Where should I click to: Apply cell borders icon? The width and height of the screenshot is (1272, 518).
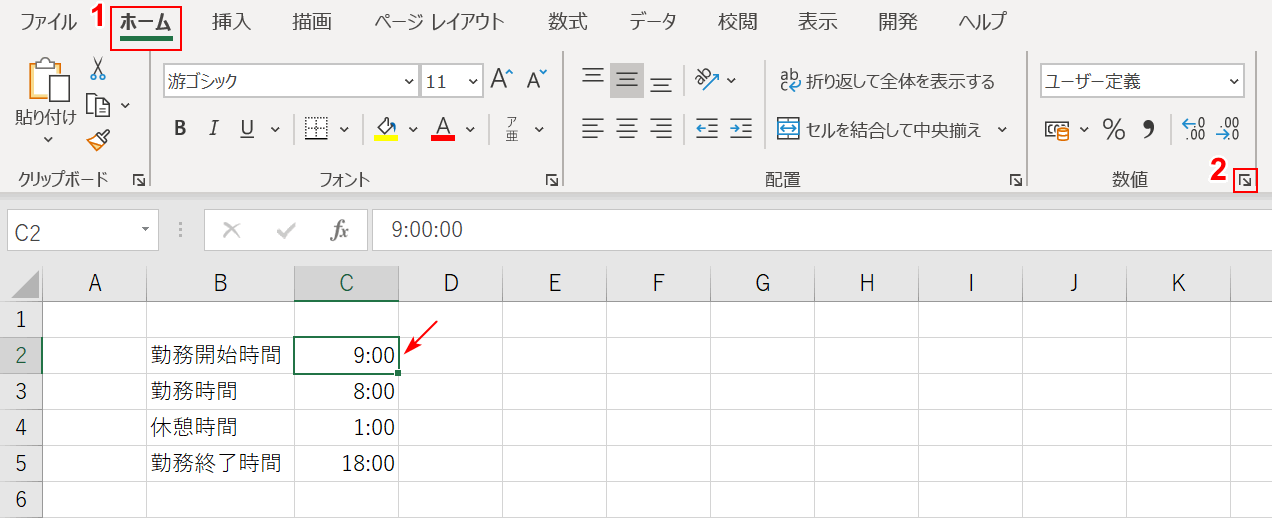point(317,128)
